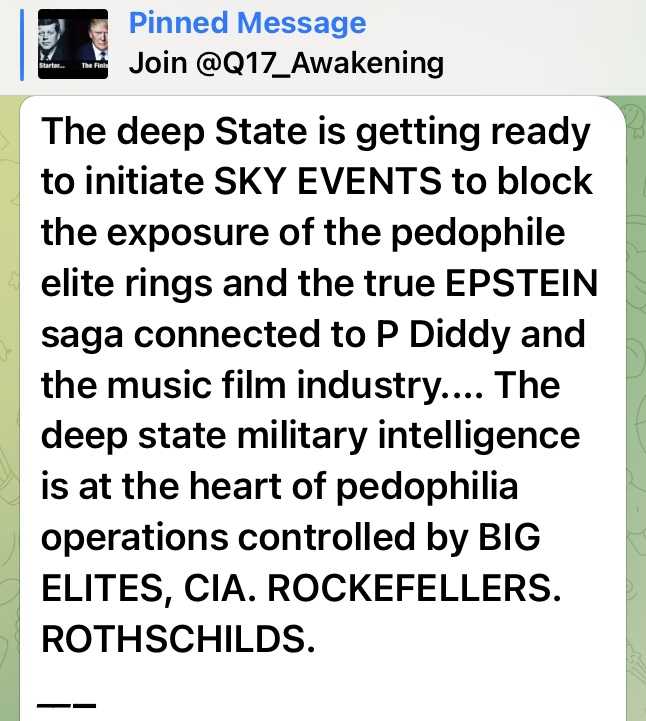The image size is (646, 721).
Task: Tap the word "EPSTEIN" in the message
Action: tap(521, 283)
